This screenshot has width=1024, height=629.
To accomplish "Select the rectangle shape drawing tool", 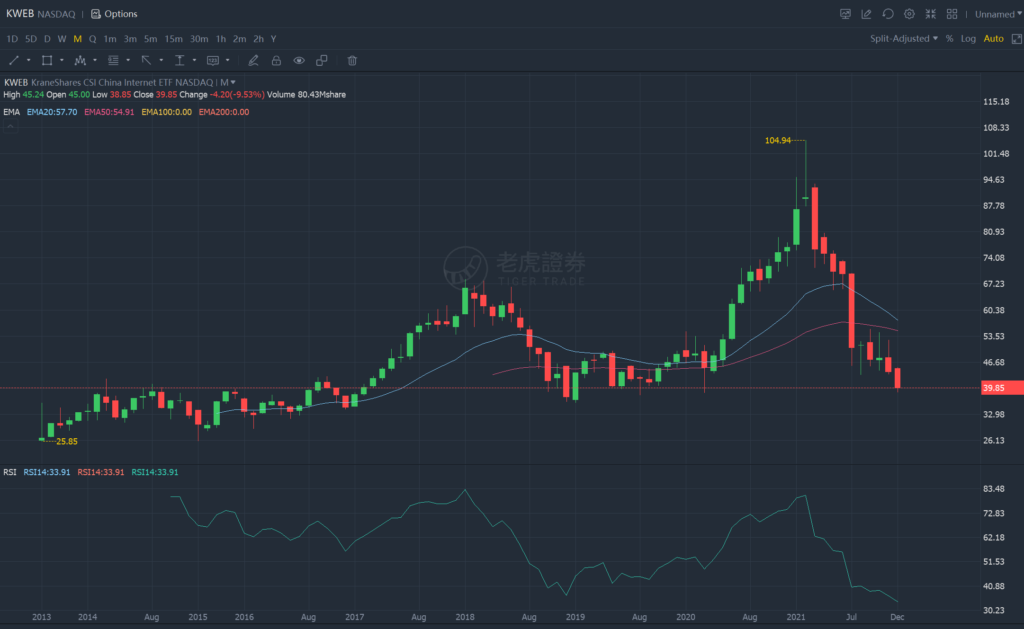I will point(47,60).
